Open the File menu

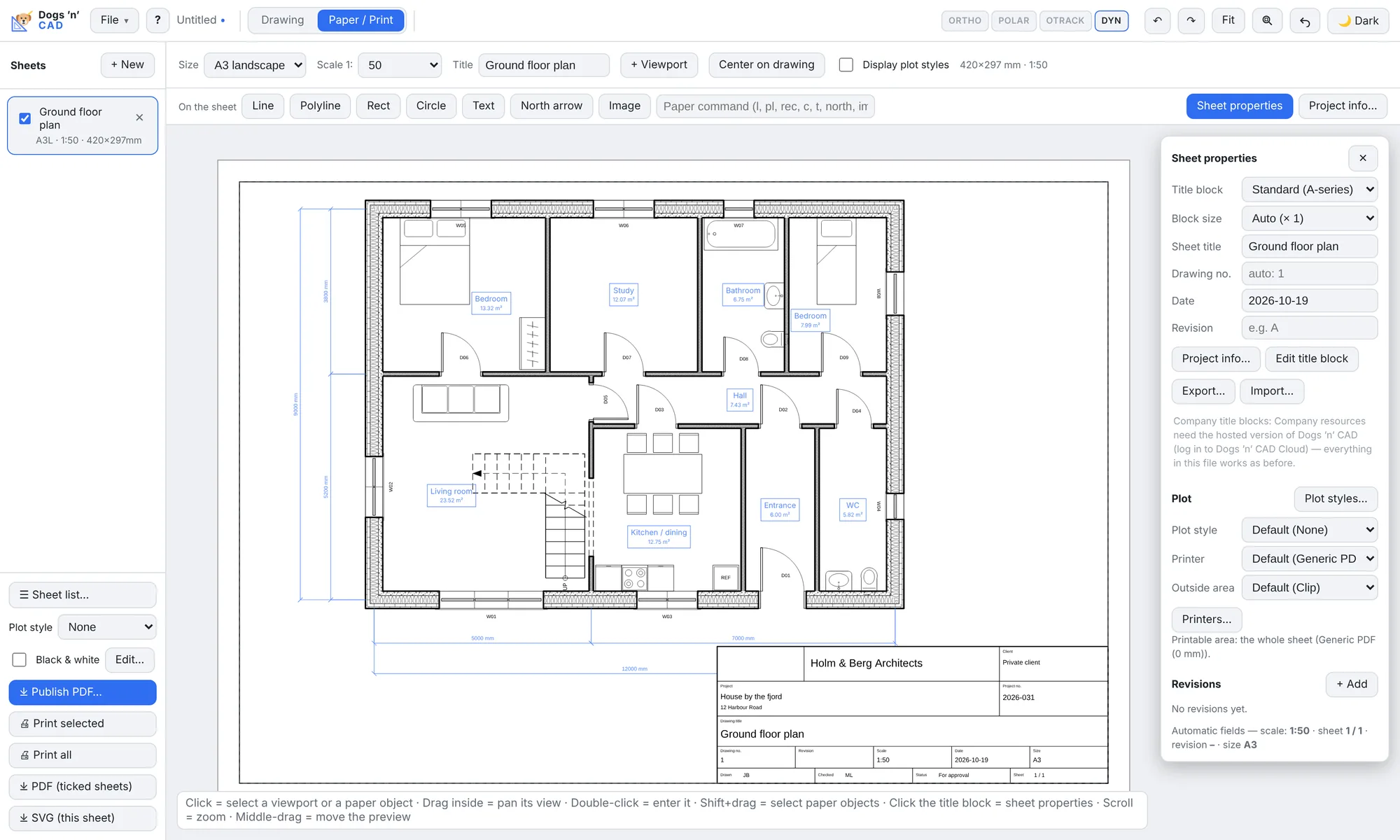pos(114,20)
